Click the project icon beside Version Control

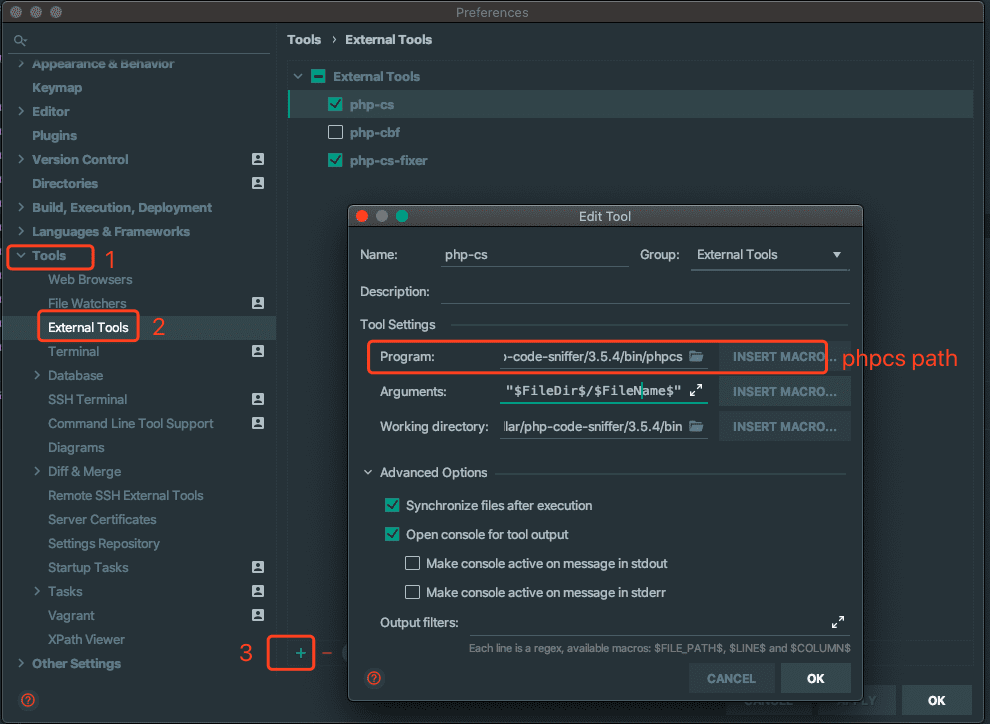click(258, 159)
